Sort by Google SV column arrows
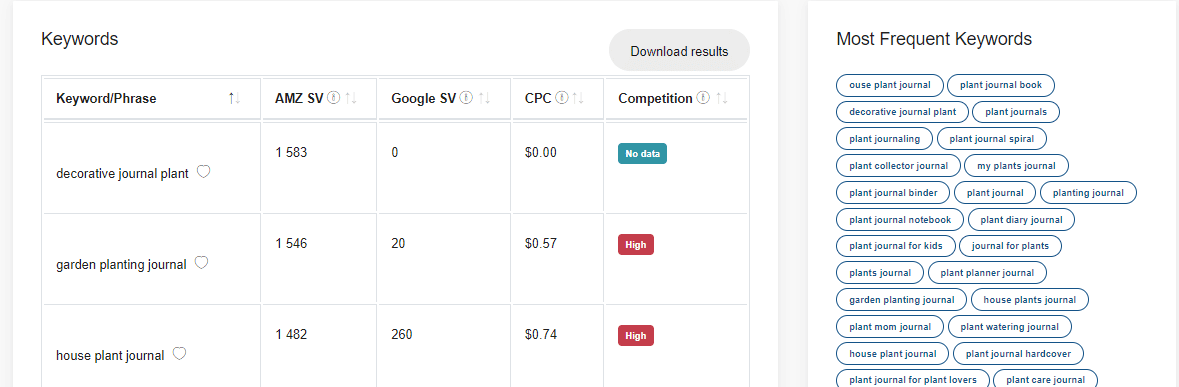The width and height of the screenshot is (1179, 387). coord(484,98)
